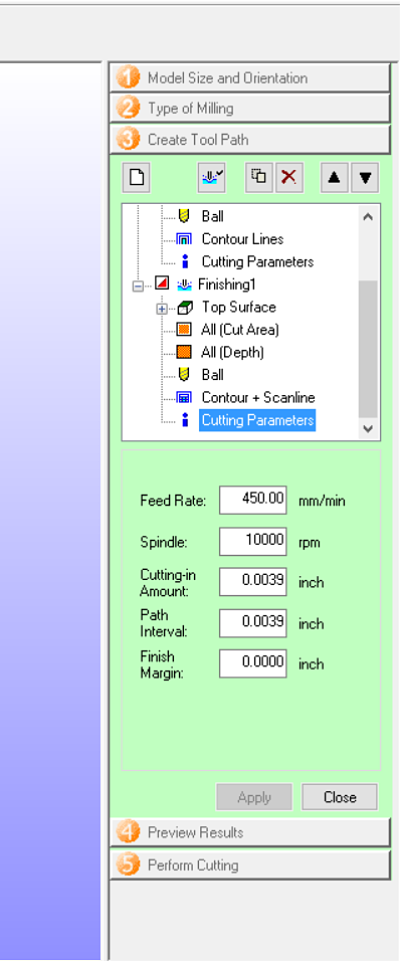Select All (Cut Area) tree item
400x961 pixels.
pyautogui.click(x=240, y=330)
